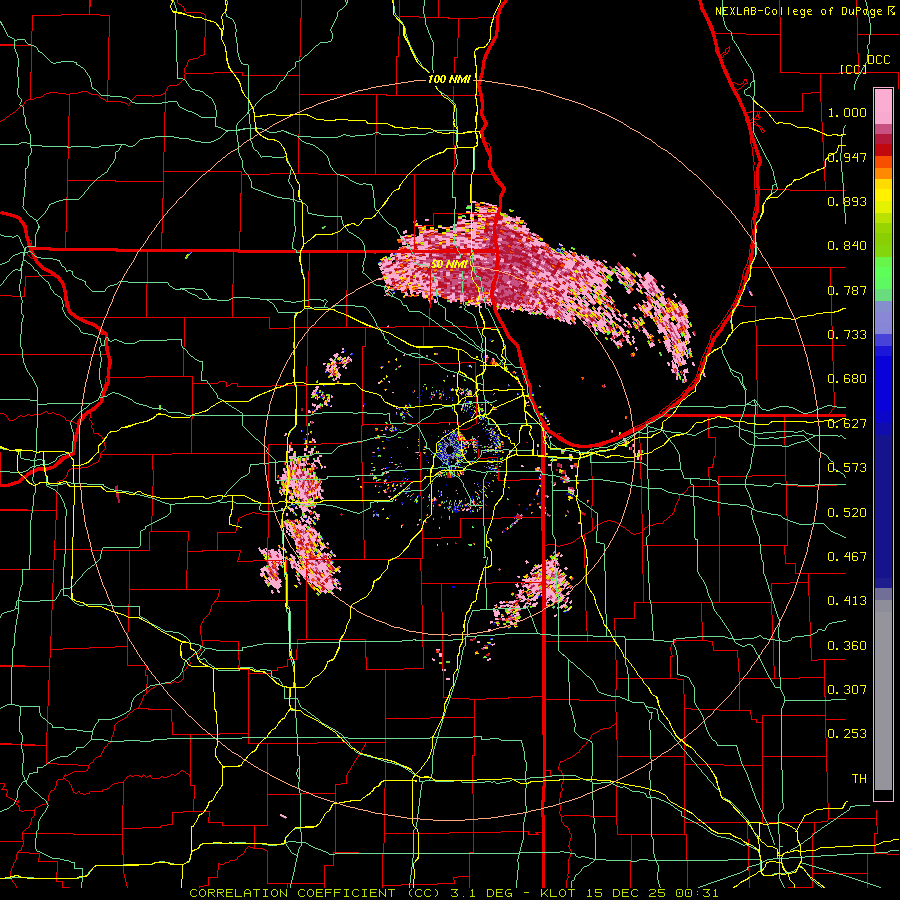Image resolution: width=900 pixels, height=900 pixels.
Task: Select the 0.520 scale value
Action: click(x=847, y=513)
